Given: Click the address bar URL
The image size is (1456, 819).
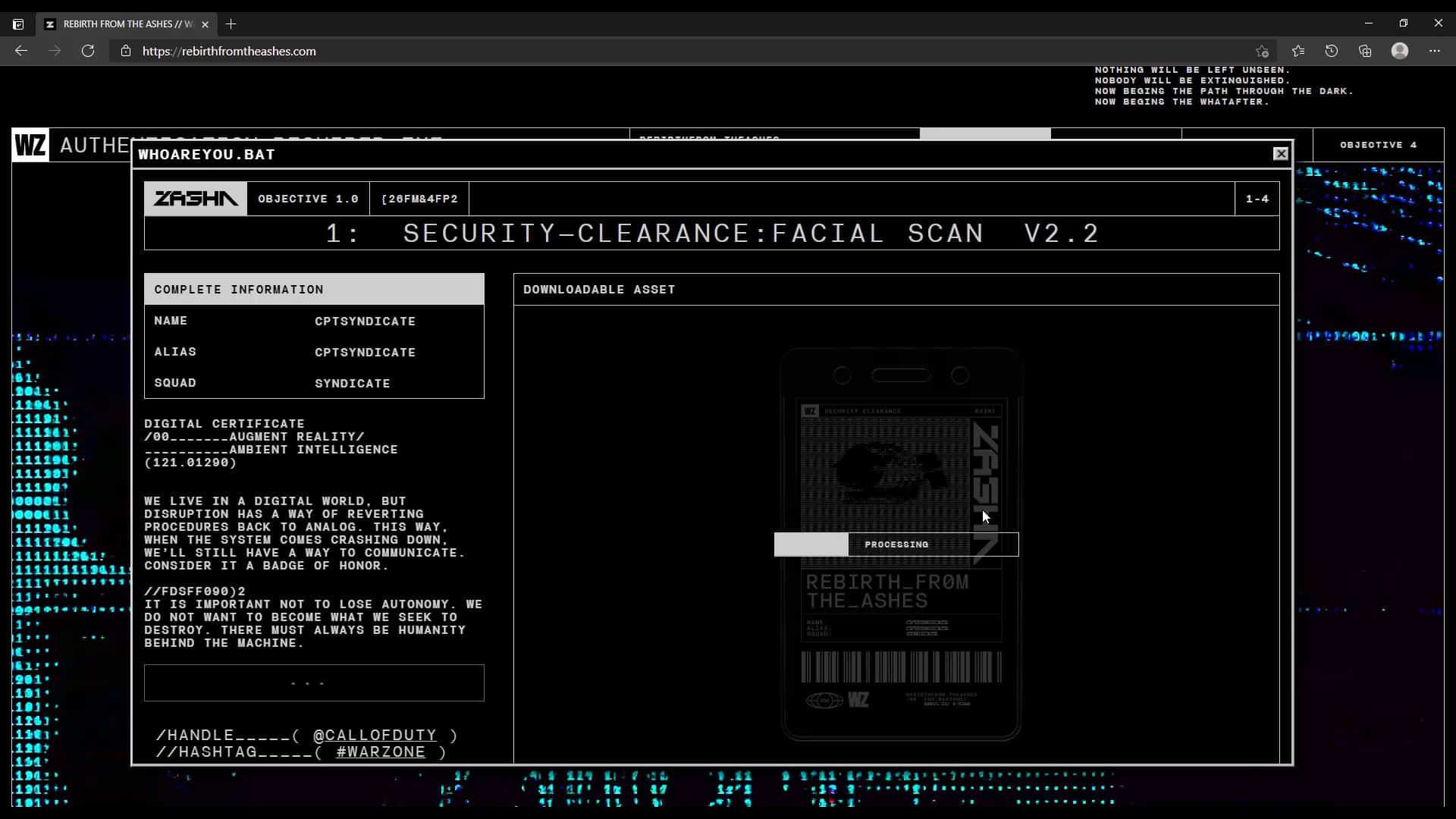Looking at the screenshot, I should click(229, 51).
